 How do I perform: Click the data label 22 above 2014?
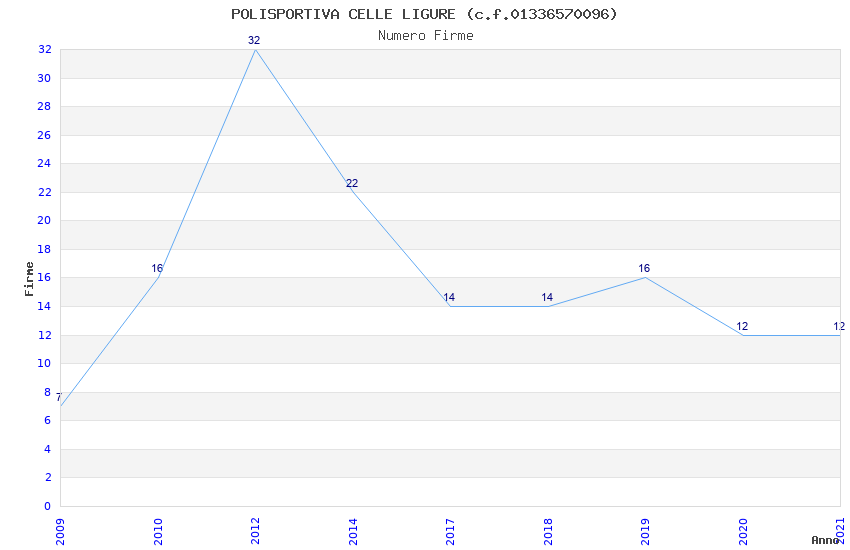[352, 183]
